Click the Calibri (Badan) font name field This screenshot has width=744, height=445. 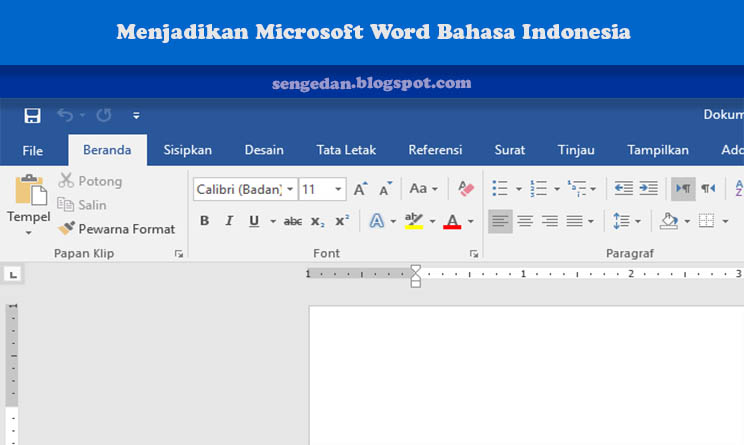pyautogui.click(x=239, y=189)
